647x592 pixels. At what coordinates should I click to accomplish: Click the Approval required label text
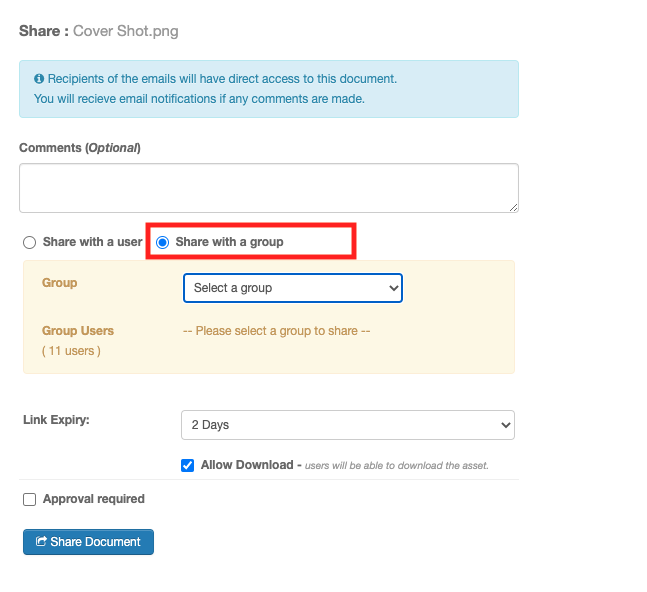94,499
